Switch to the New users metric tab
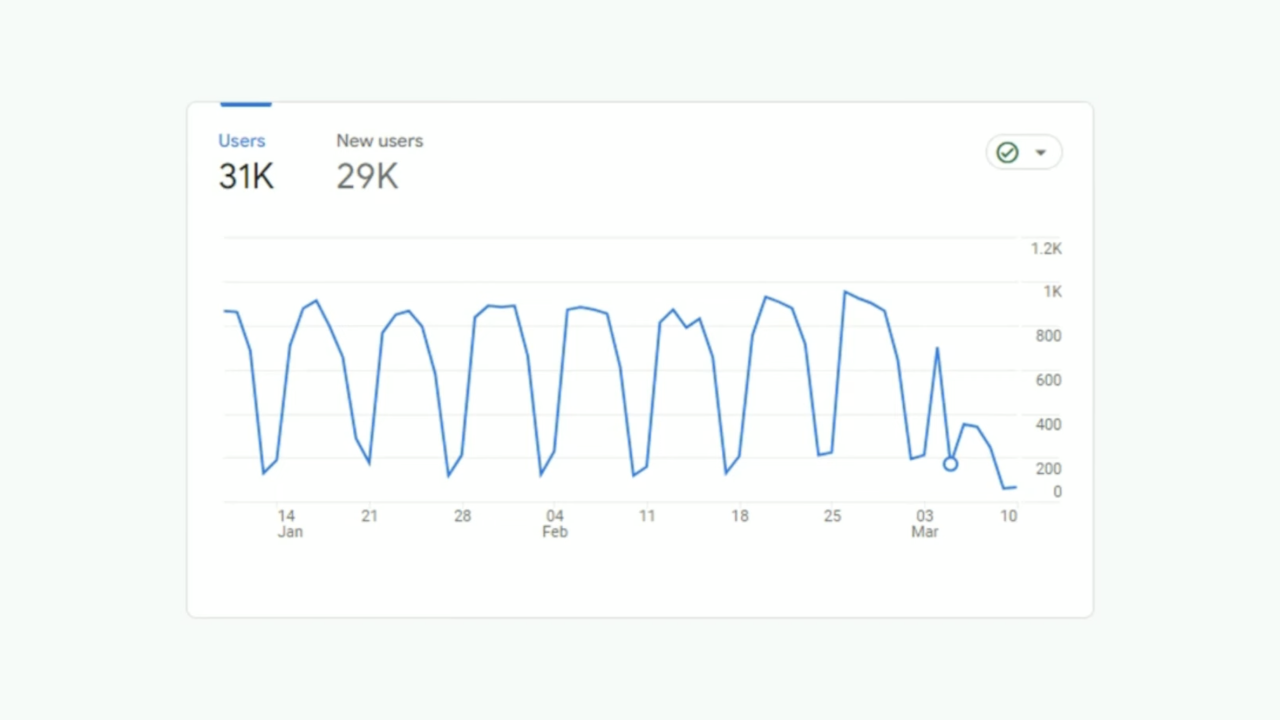This screenshot has height=720, width=1280. click(x=379, y=141)
